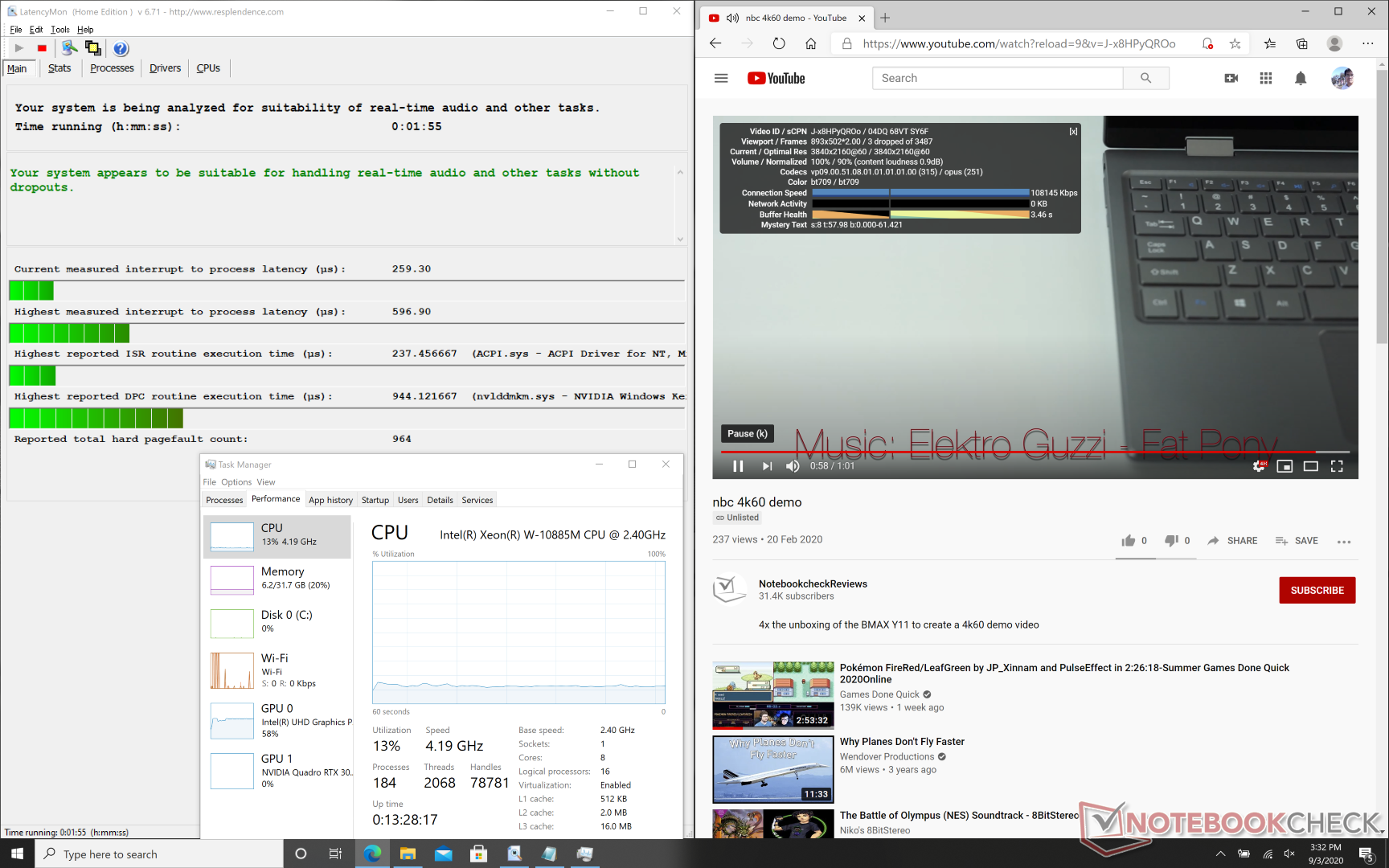Image resolution: width=1389 pixels, height=868 pixels.
Task: Open File Explorer from taskbar
Action: [408, 854]
